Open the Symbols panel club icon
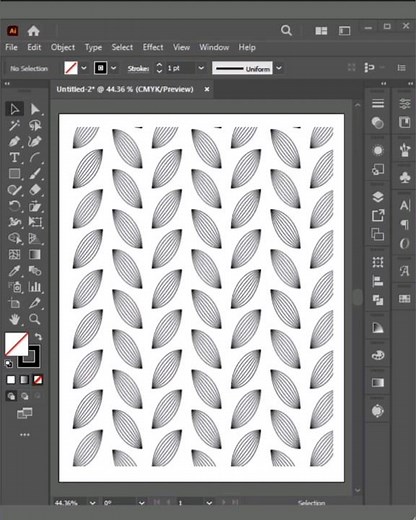Viewport: 416px width, 520px height. [405, 177]
